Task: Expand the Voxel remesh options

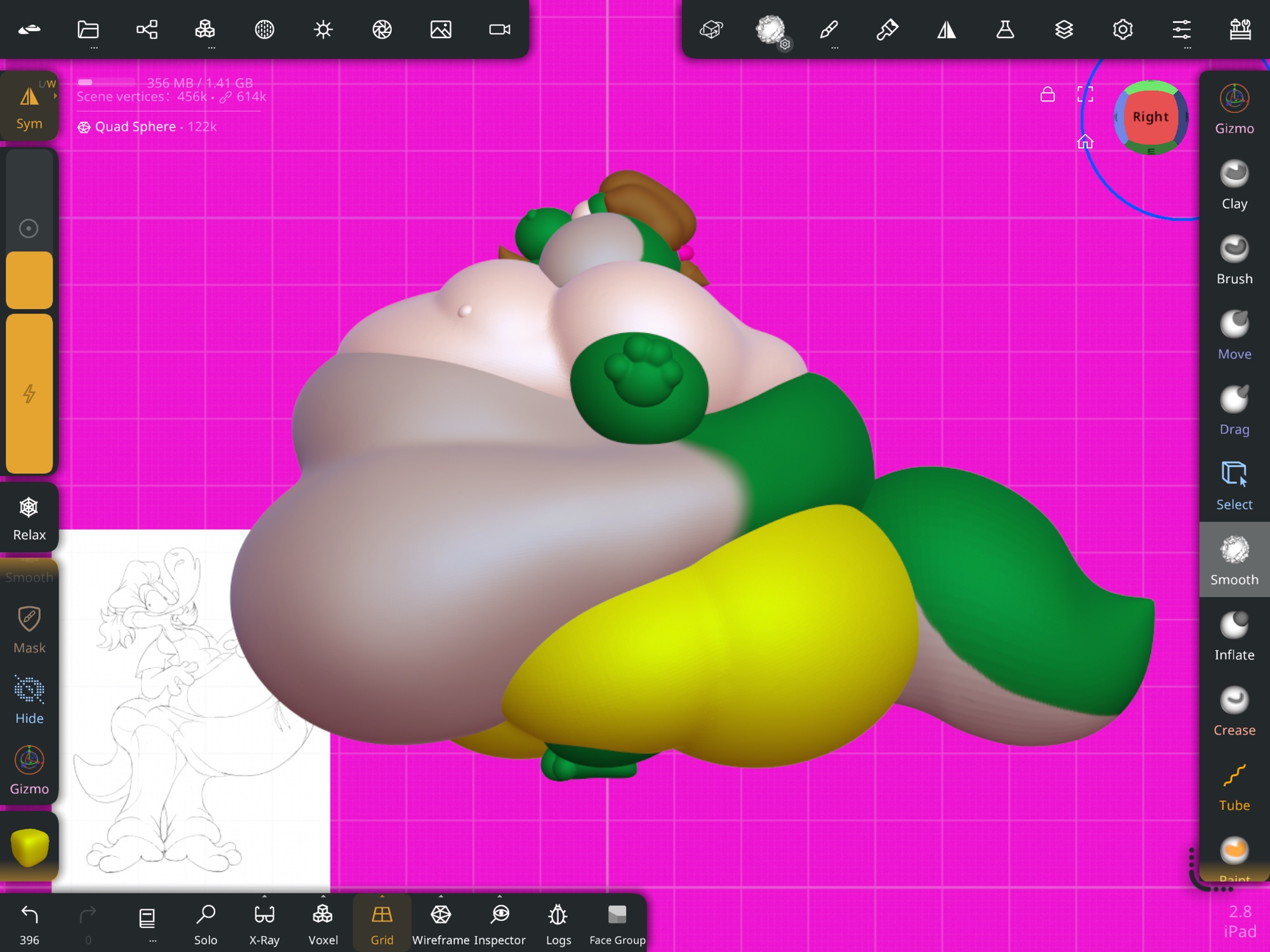Action: [x=323, y=897]
